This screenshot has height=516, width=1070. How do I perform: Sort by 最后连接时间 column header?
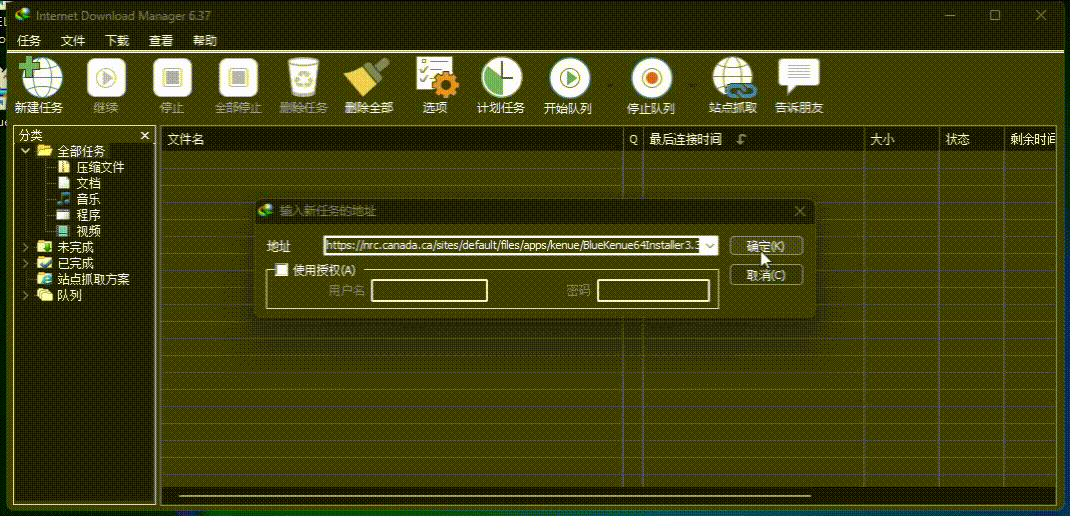pos(754,139)
